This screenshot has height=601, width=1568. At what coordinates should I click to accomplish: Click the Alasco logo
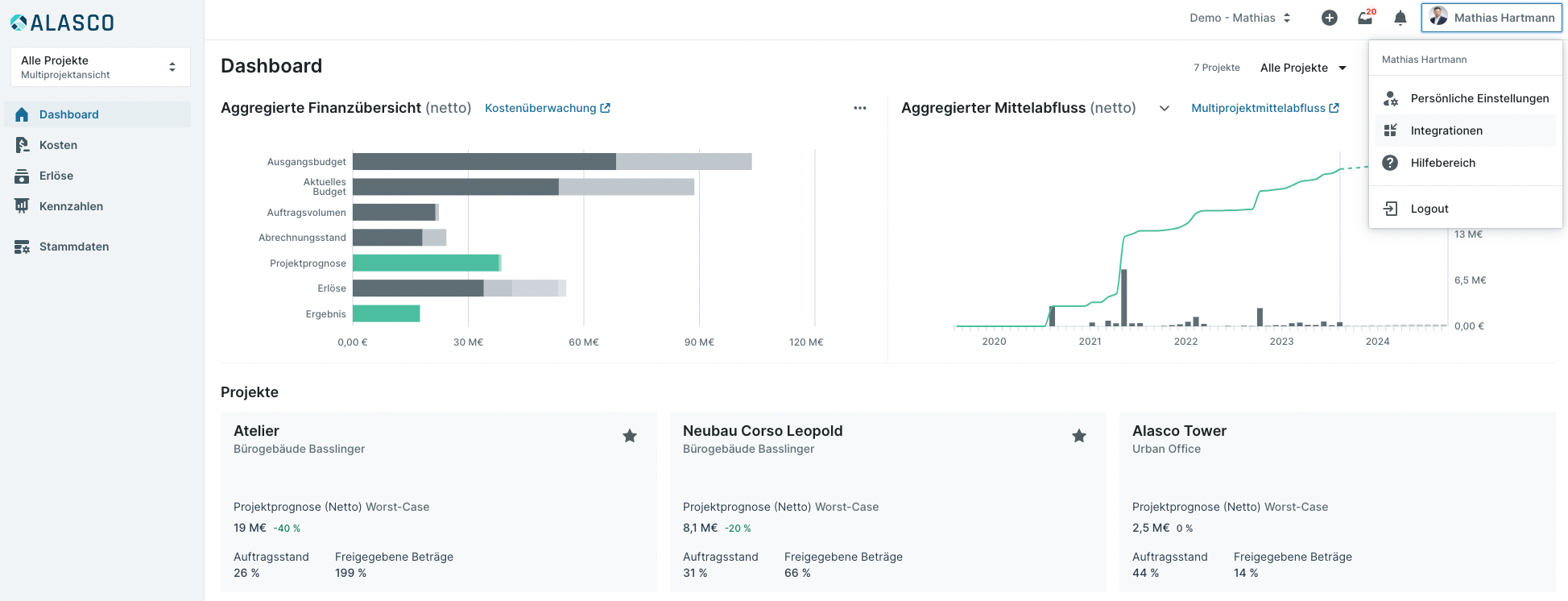63,23
